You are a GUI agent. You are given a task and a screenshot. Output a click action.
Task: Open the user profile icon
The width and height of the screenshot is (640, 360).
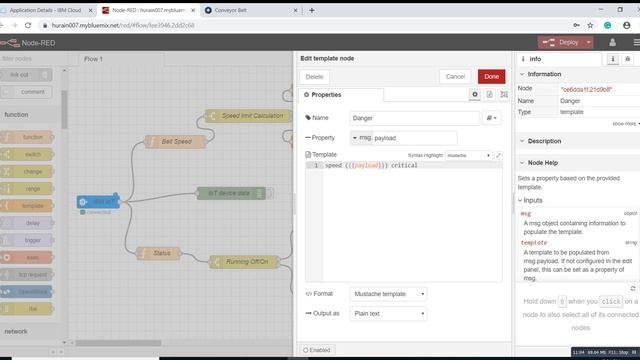tap(612, 42)
